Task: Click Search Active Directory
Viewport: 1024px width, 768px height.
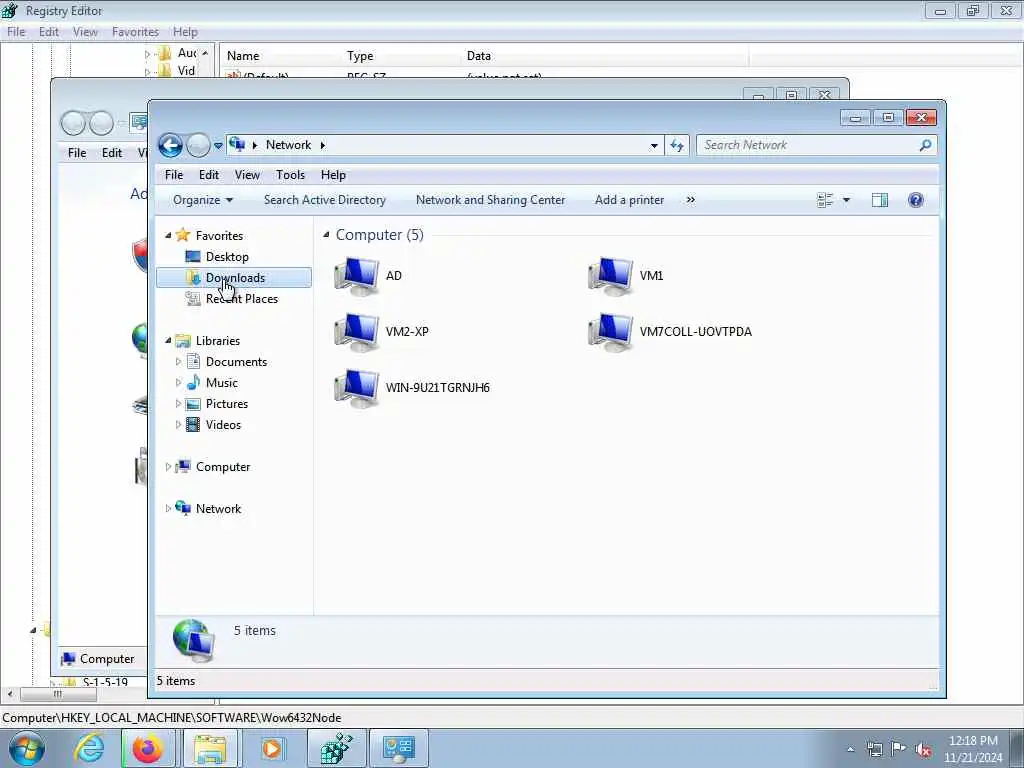Action: pyautogui.click(x=325, y=200)
